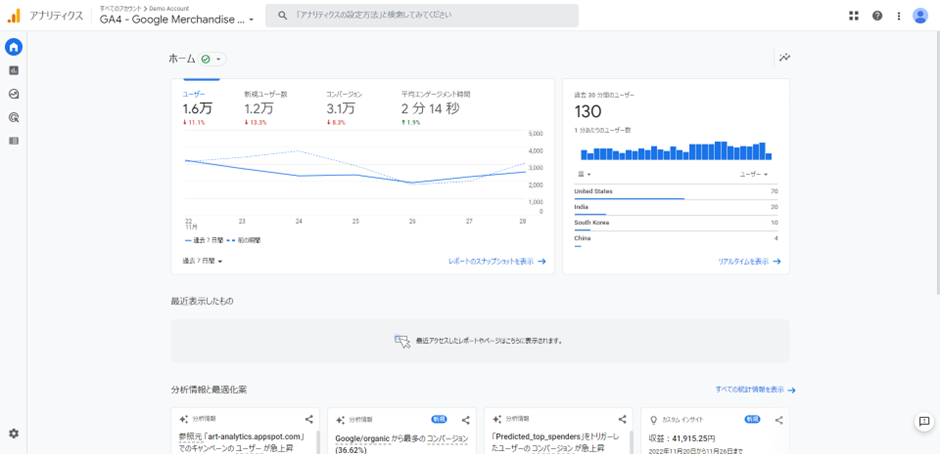Share the Google/organic insight card
The image size is (940, 454).
(x=466, y=420)
